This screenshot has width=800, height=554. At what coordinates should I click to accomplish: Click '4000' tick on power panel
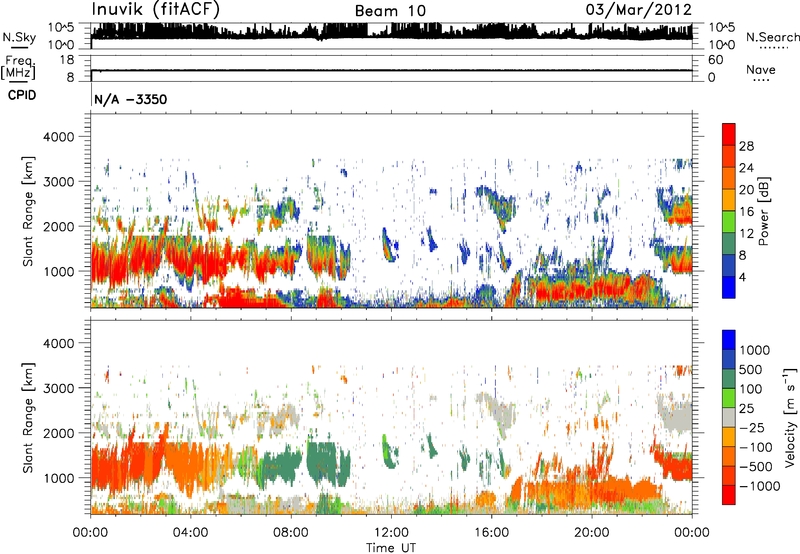(58, 137)
